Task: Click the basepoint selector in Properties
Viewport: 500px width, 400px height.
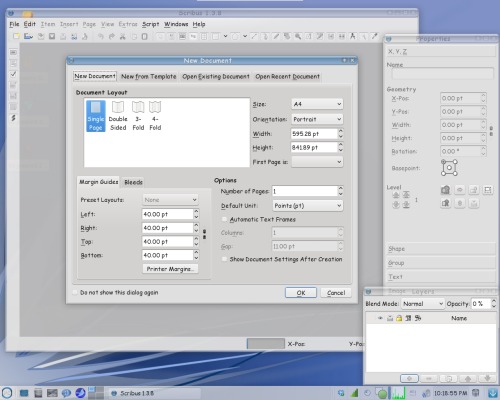Action: click(449, 167)
